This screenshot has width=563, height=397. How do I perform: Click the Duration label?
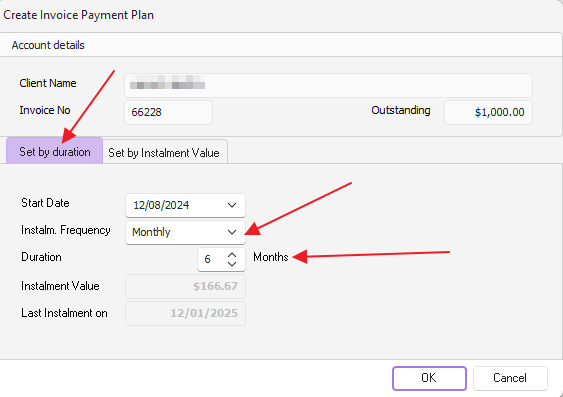[41, 257]
